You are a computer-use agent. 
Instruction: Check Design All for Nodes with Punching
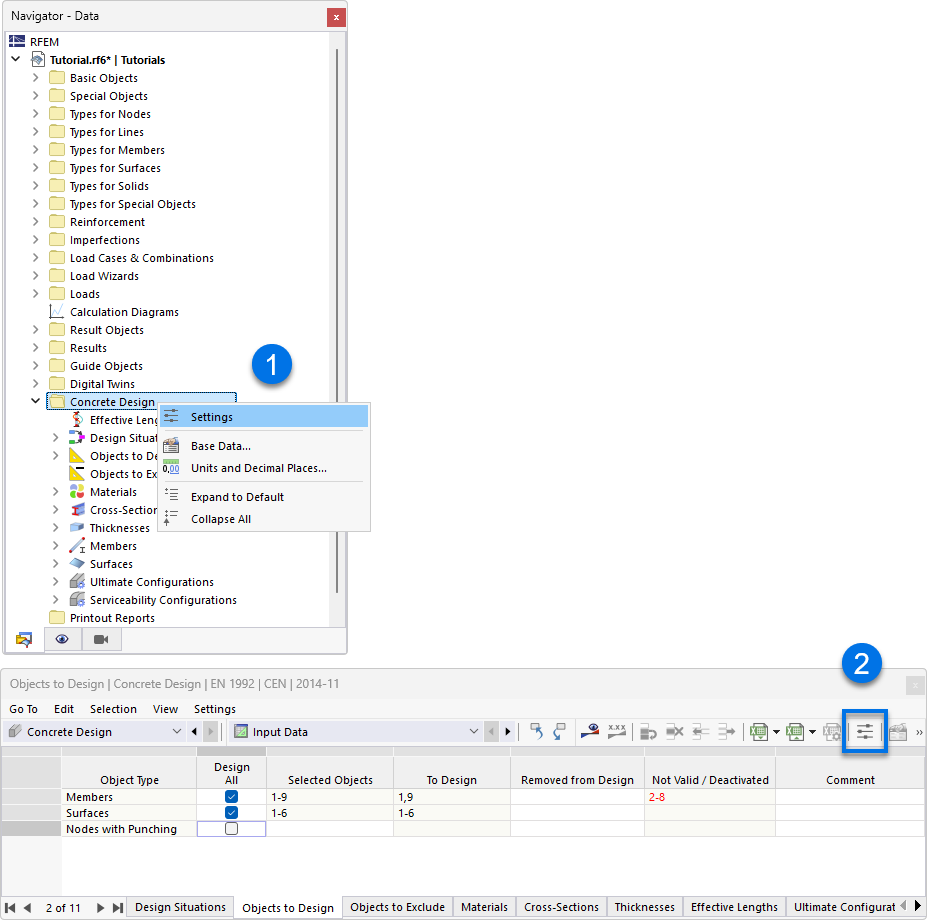tap(231, 829)
